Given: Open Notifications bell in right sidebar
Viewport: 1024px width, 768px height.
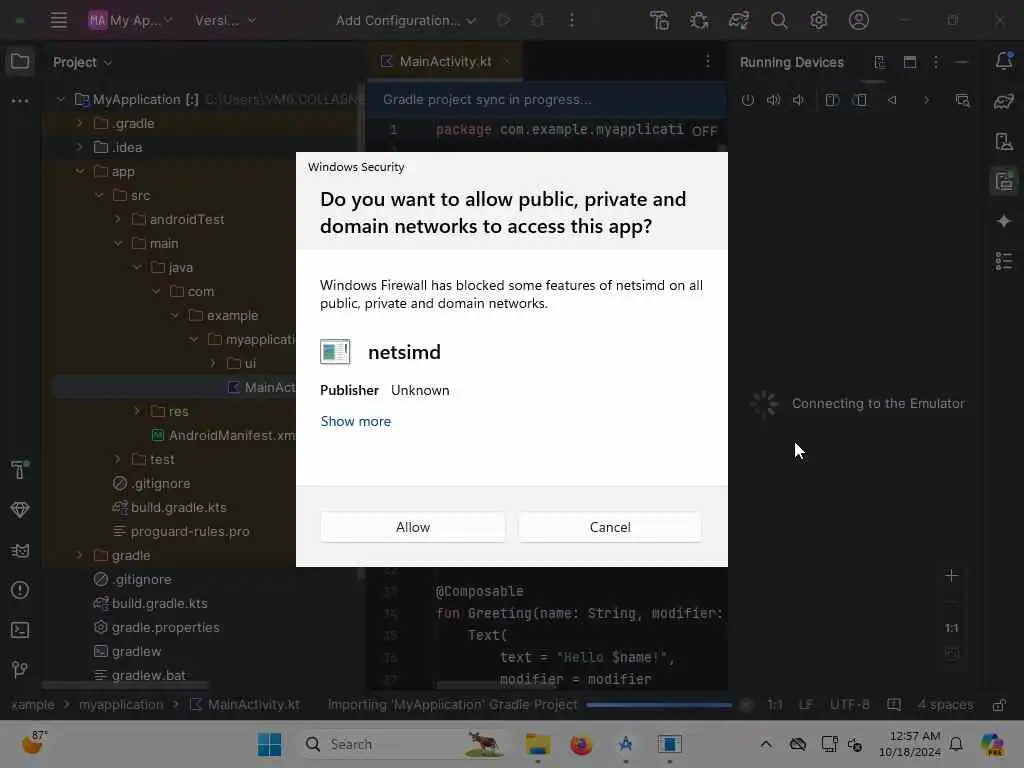Looking at the screenshot, I should point(1004,61).
